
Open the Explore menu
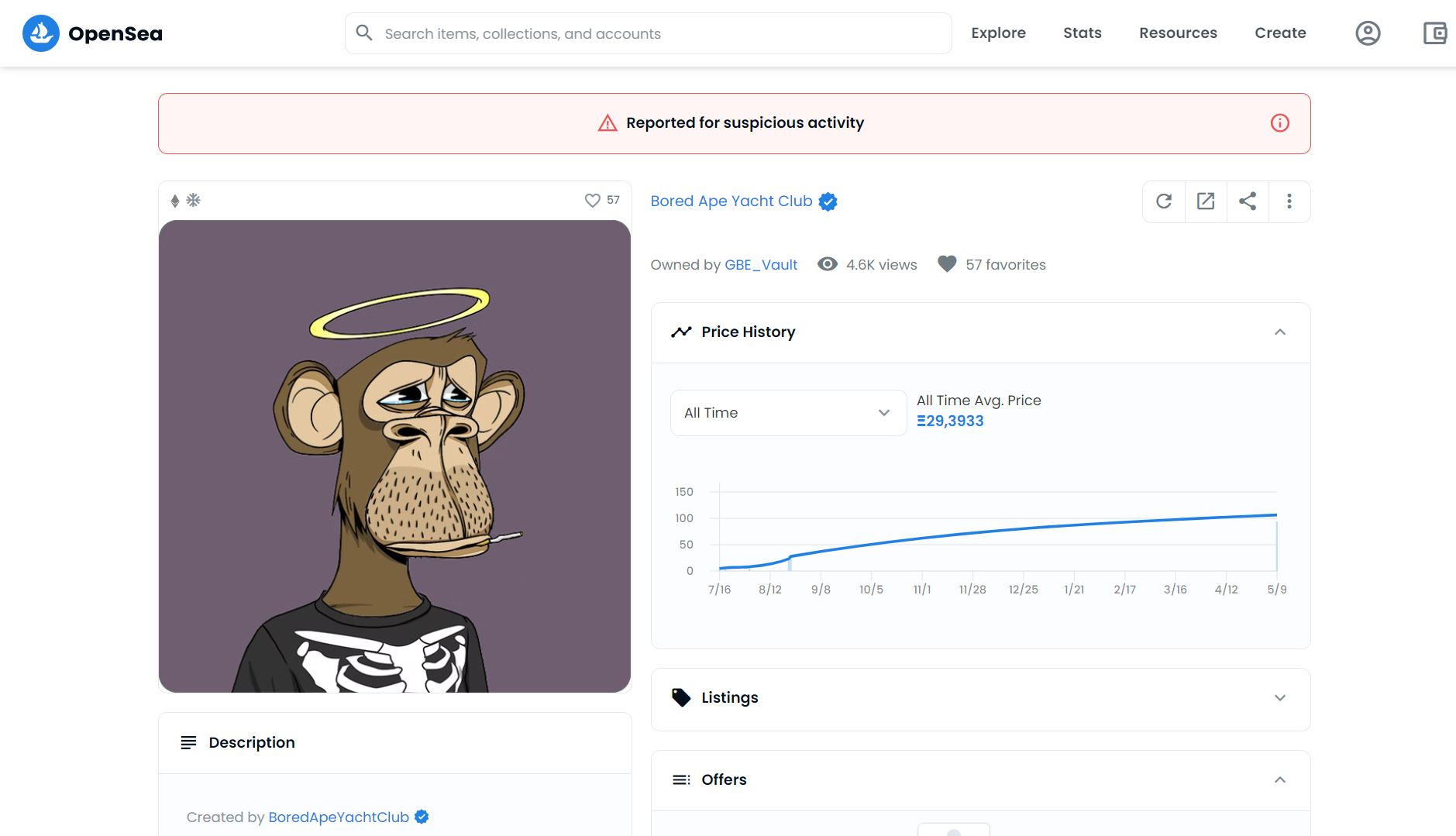[x=998, y=33]
